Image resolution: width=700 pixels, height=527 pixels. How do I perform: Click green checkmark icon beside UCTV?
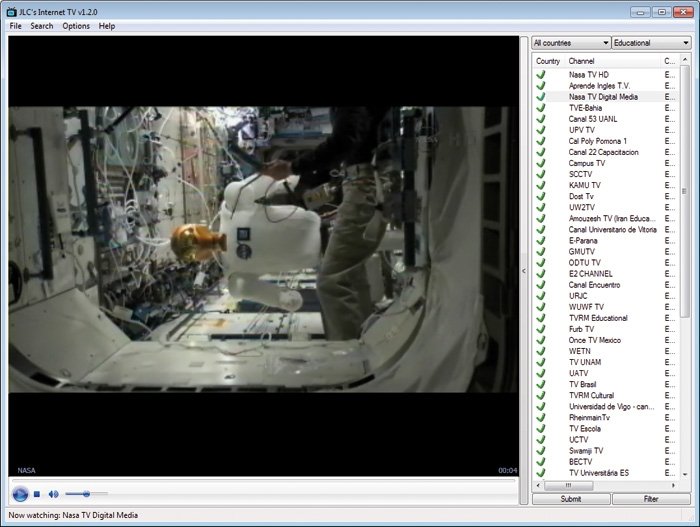[541, 439]
